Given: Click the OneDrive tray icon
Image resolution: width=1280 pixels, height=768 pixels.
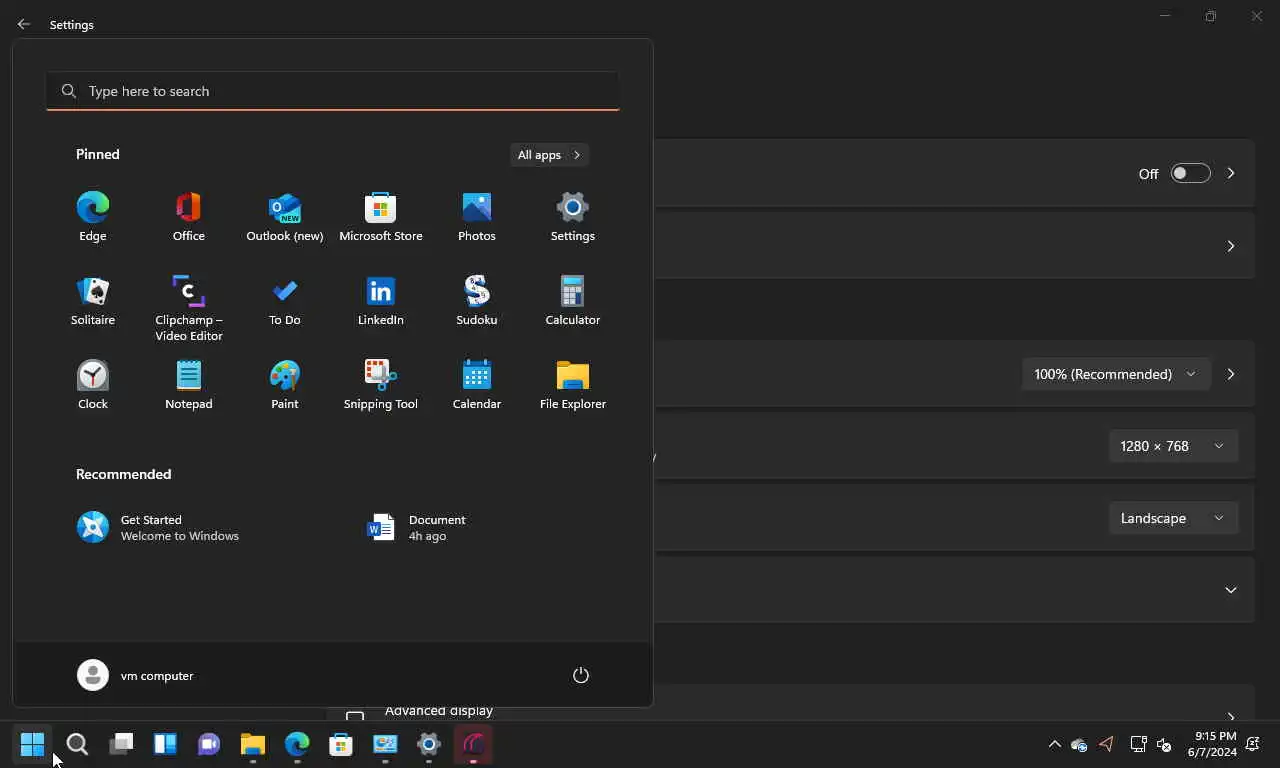Looking at the screenshot, I should 1079,744.
